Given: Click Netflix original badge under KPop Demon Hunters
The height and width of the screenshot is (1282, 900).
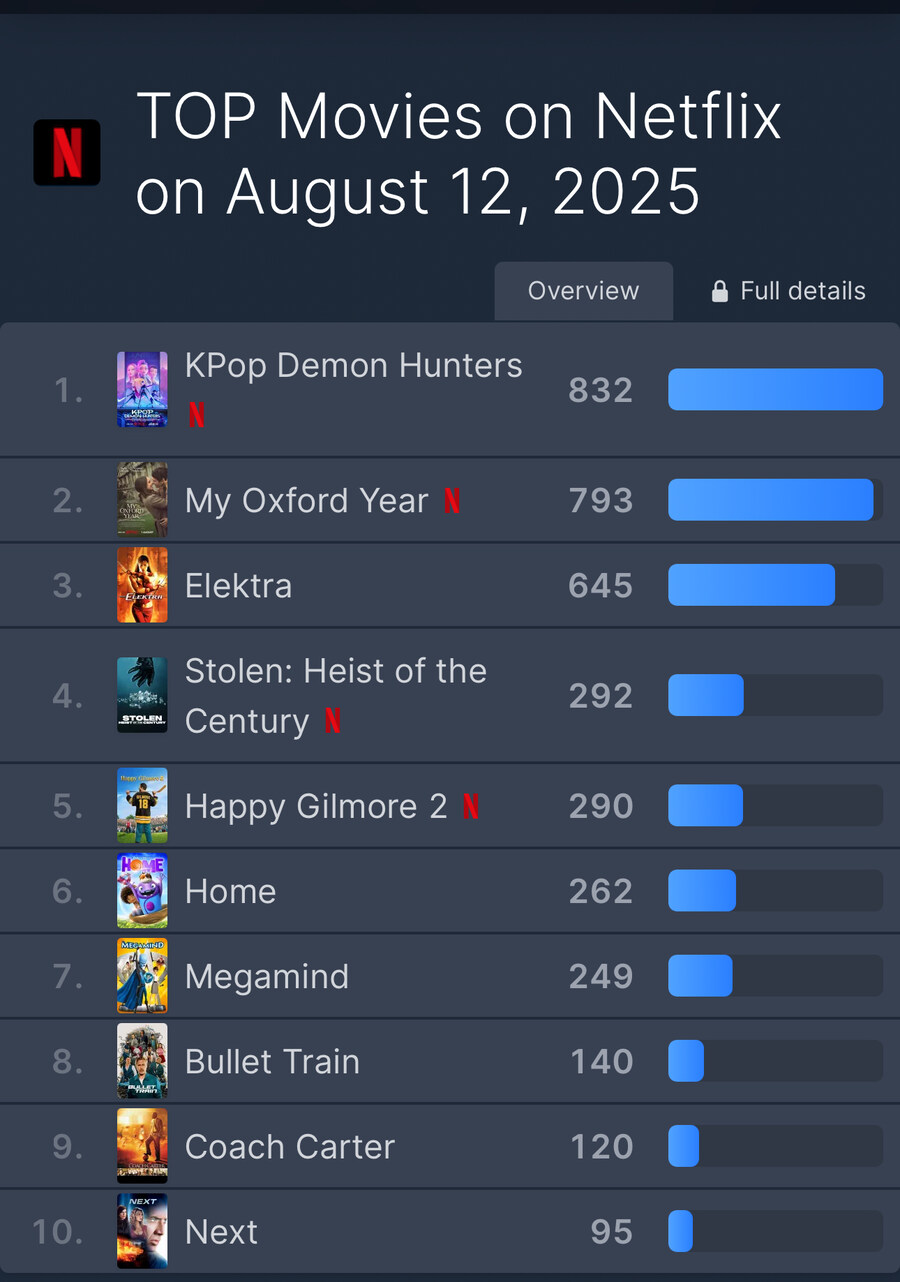Looking at the screenshot, I should coord(197,415).
